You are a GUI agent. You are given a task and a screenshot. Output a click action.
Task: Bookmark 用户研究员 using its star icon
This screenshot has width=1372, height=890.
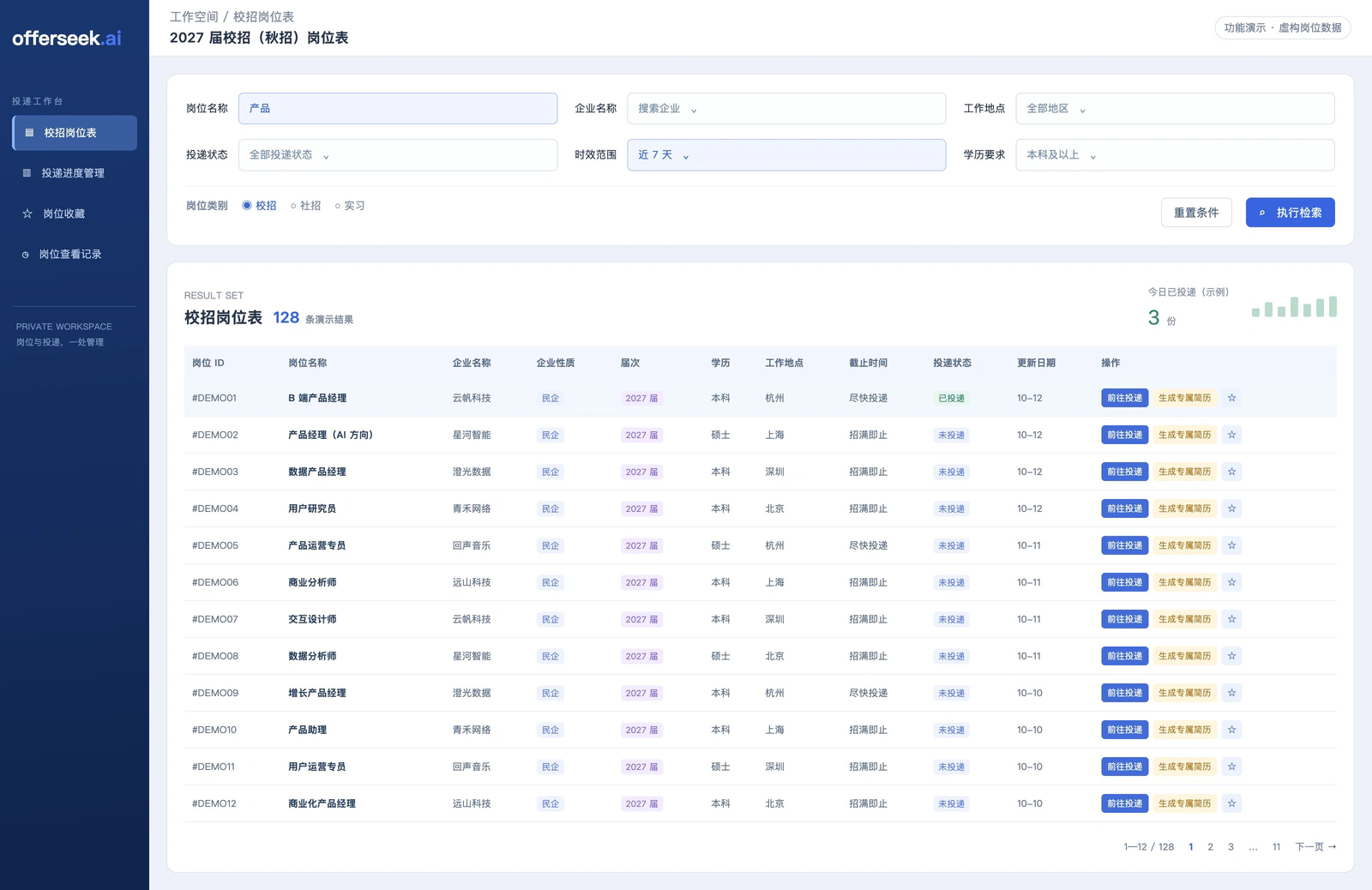click(1231, 508)
